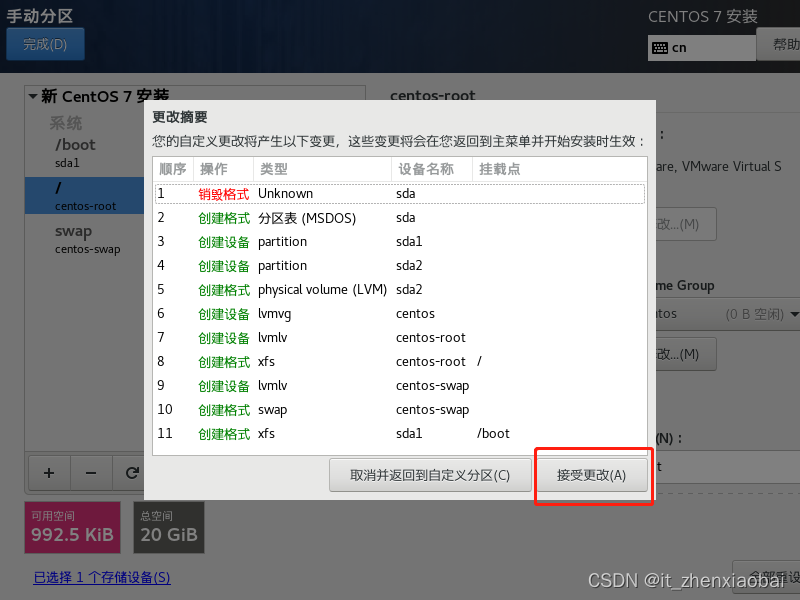This screenshot has height=600, width=800.
Task: Select row 11 xfs sda1 /boot
Action: point(400,434)
